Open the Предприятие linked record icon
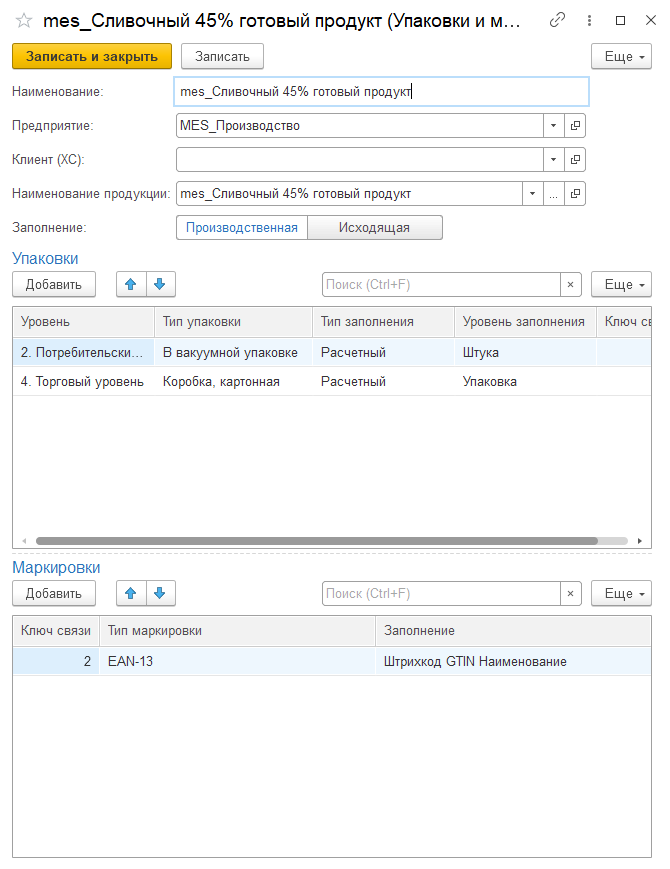This screenshot has width=670, height=869. (x=575, y=126)
